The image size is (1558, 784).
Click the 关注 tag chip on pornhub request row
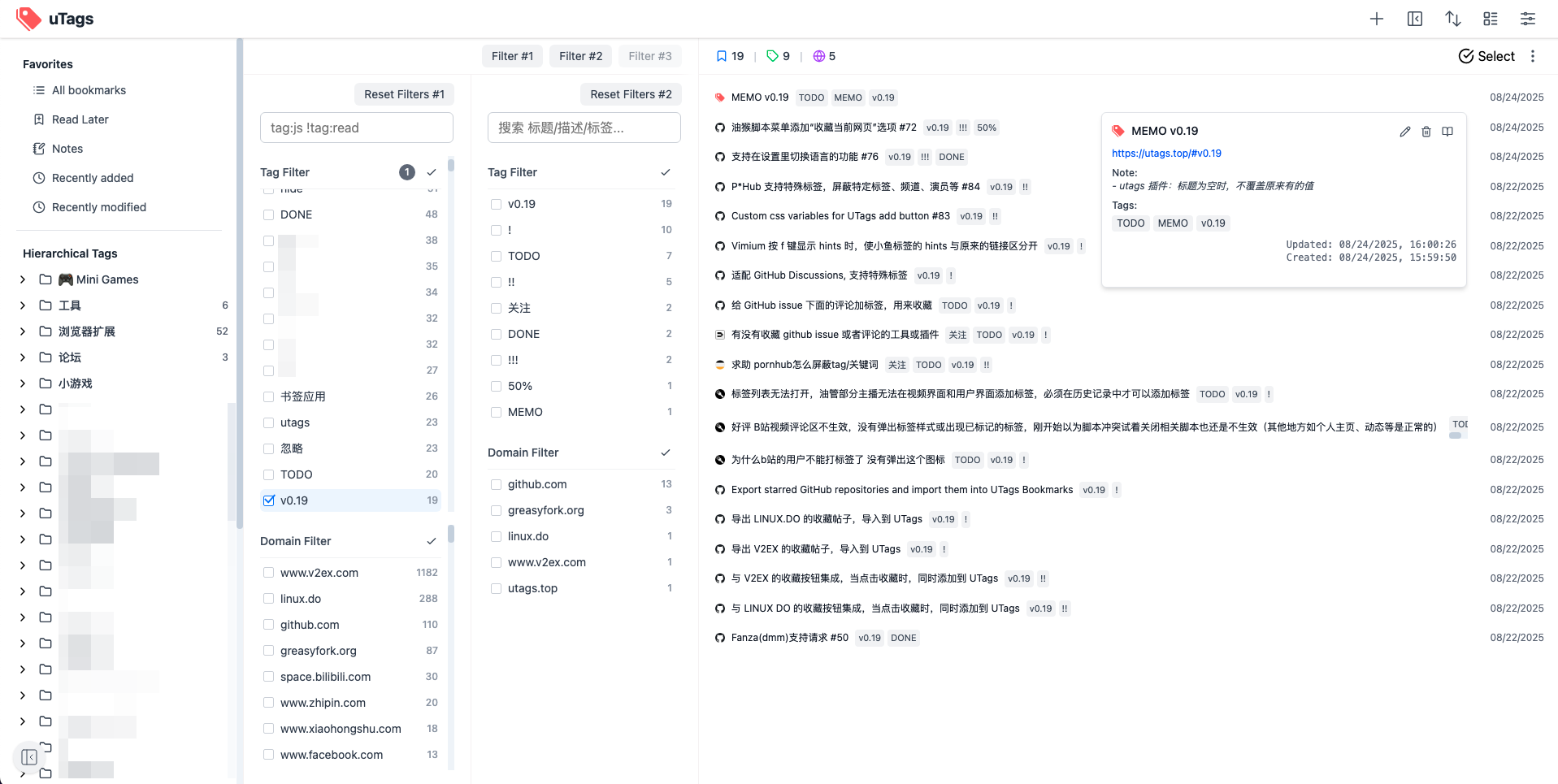click(x=897, y=365)
